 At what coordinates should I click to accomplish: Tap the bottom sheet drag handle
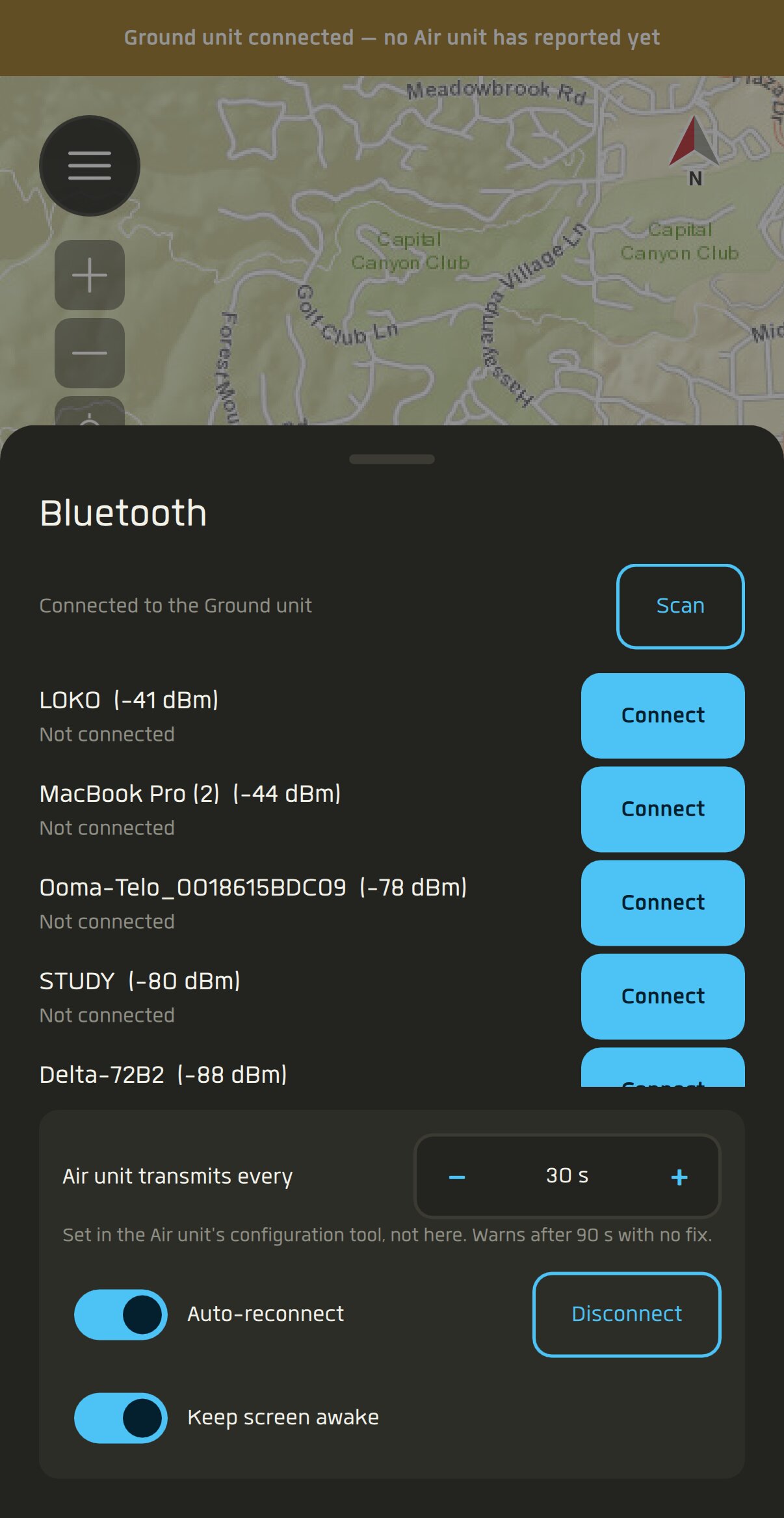pyautogui.click(x=392, y=459)
